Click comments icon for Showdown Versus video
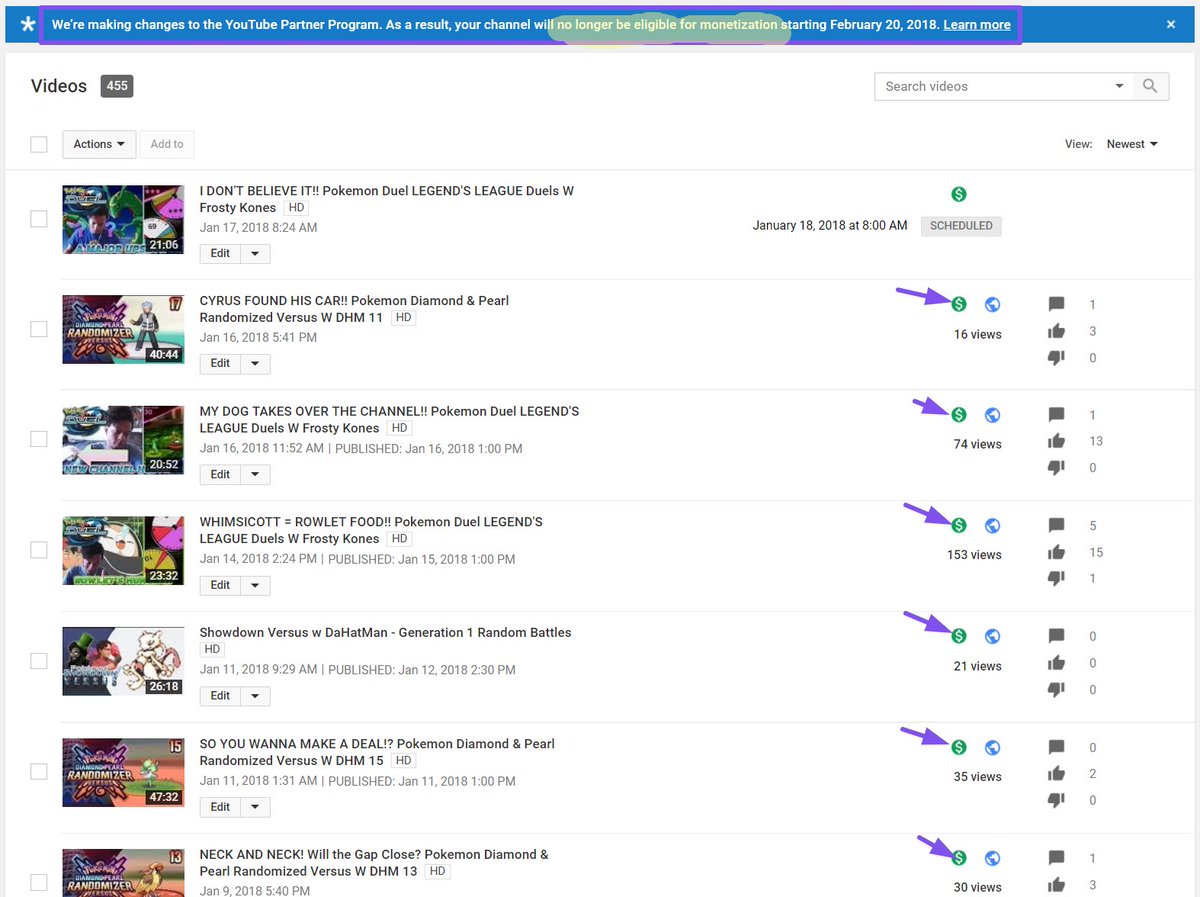1200x897 pixels. [x=1056, y=636]
